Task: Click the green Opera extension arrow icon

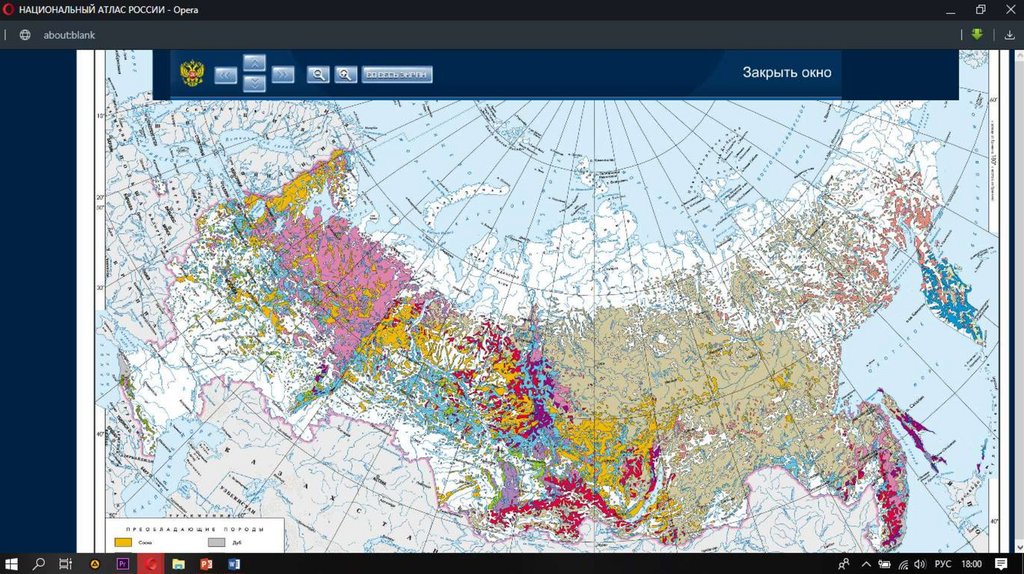Action: pyautogui.click(x=977, y=34)
